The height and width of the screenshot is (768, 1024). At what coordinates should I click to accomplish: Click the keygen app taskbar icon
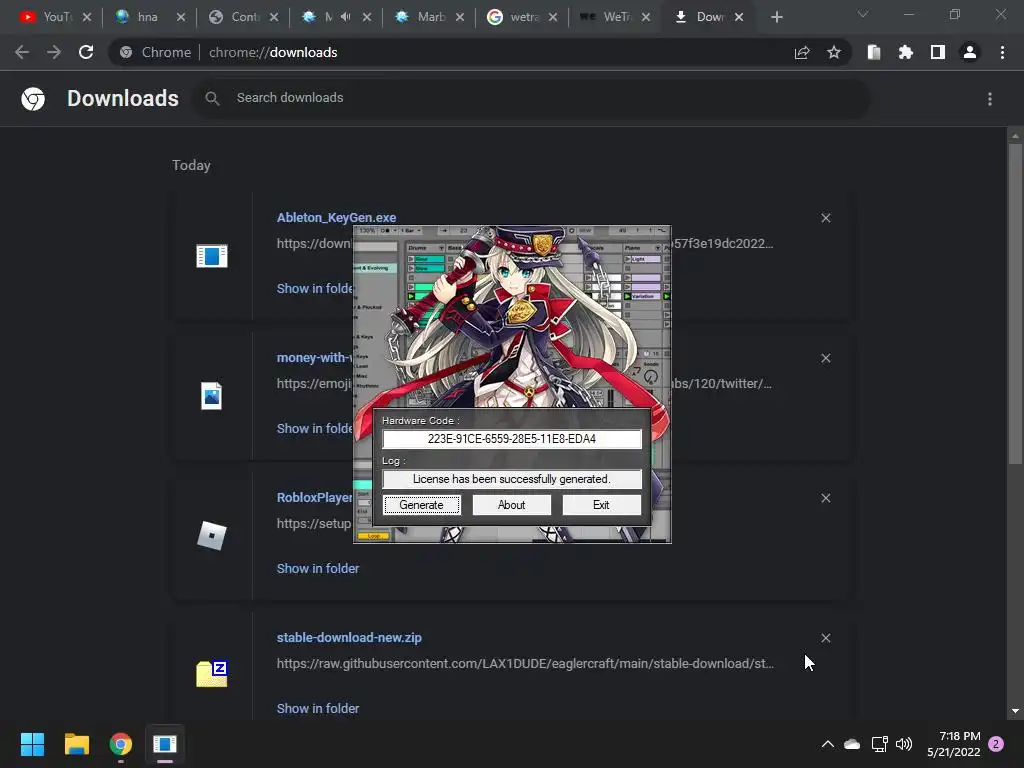point(165,744)
